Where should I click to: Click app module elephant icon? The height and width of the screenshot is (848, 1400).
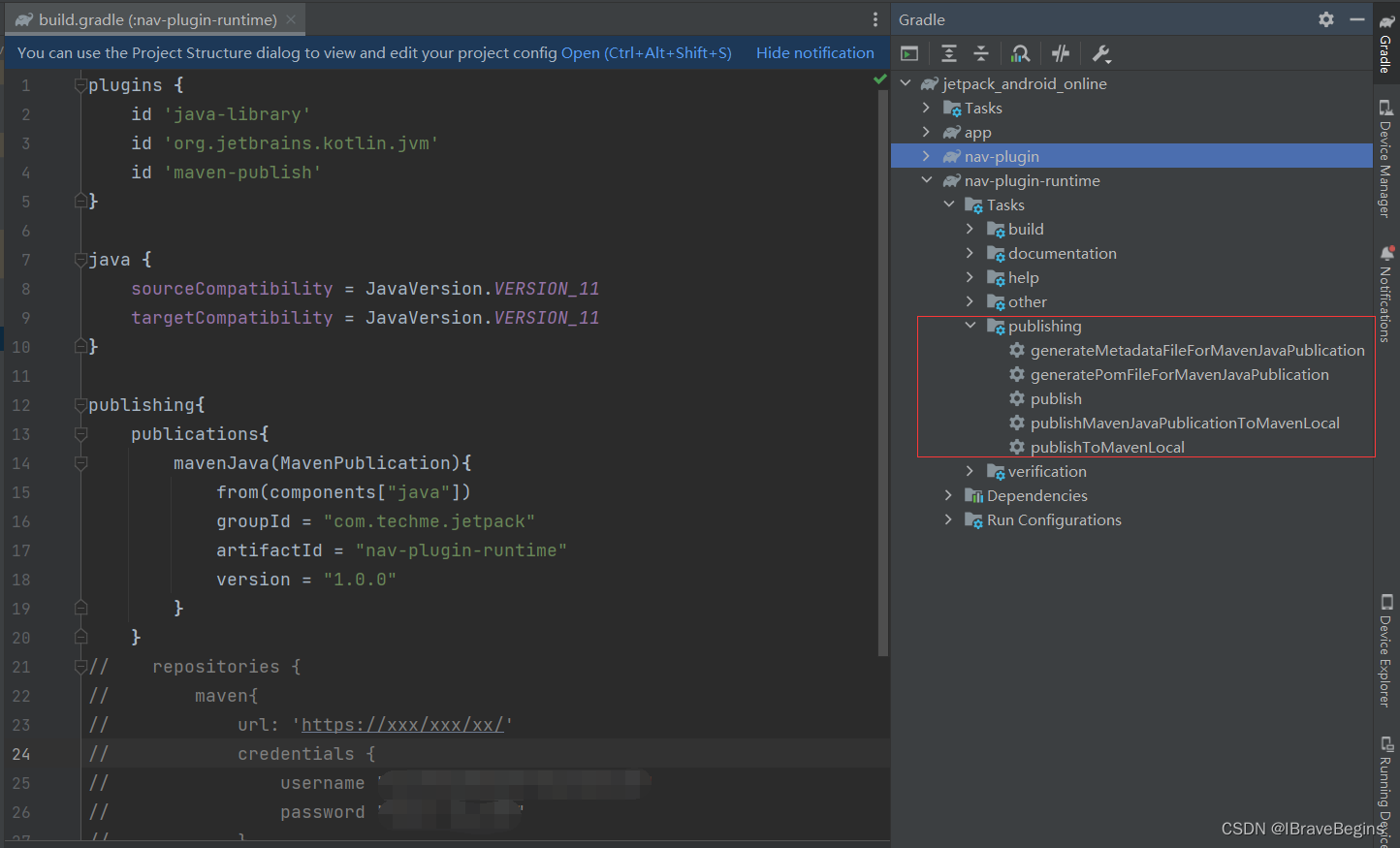point(952,133)
